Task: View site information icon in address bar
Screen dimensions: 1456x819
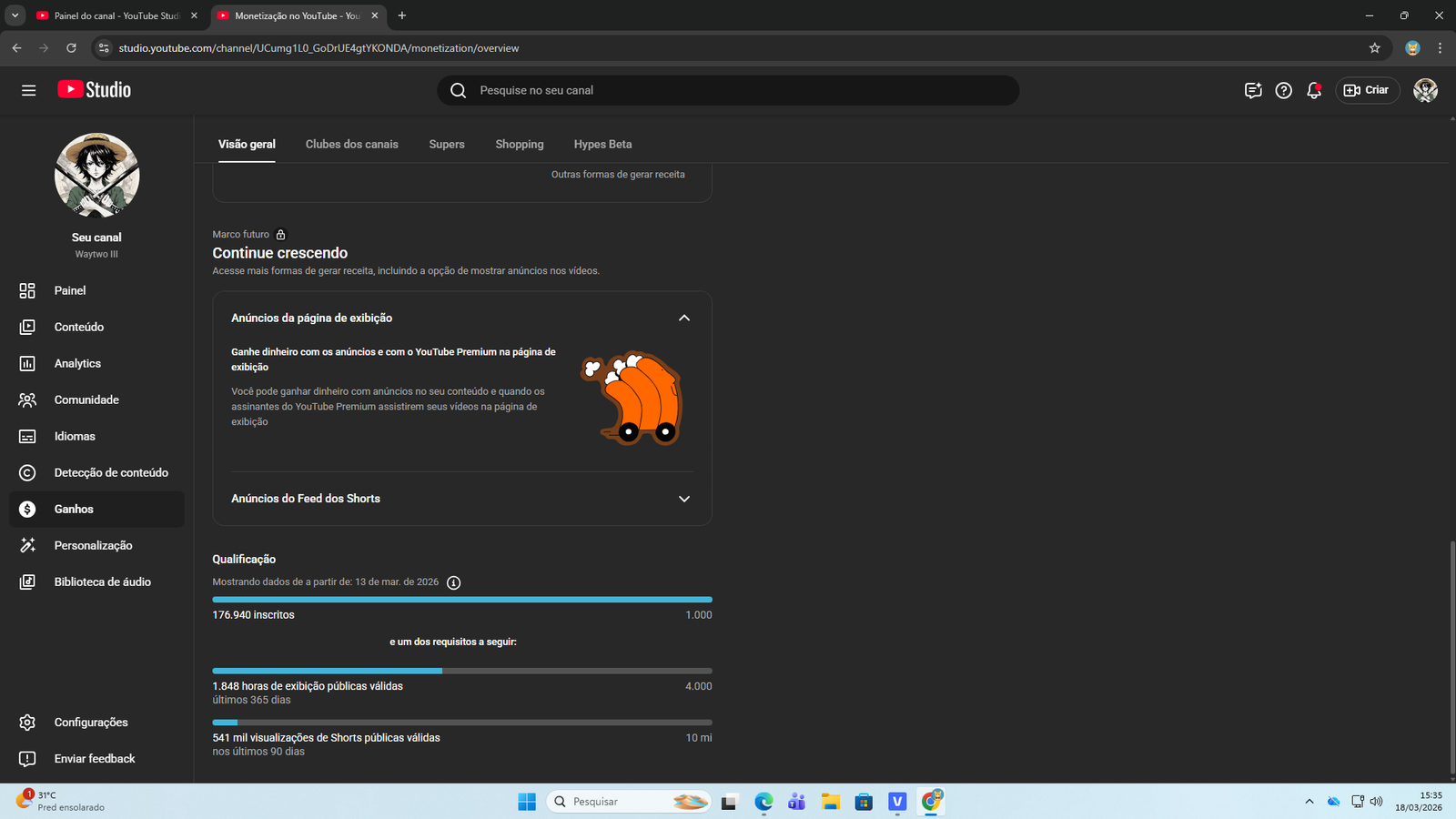Action: [104, 48]
